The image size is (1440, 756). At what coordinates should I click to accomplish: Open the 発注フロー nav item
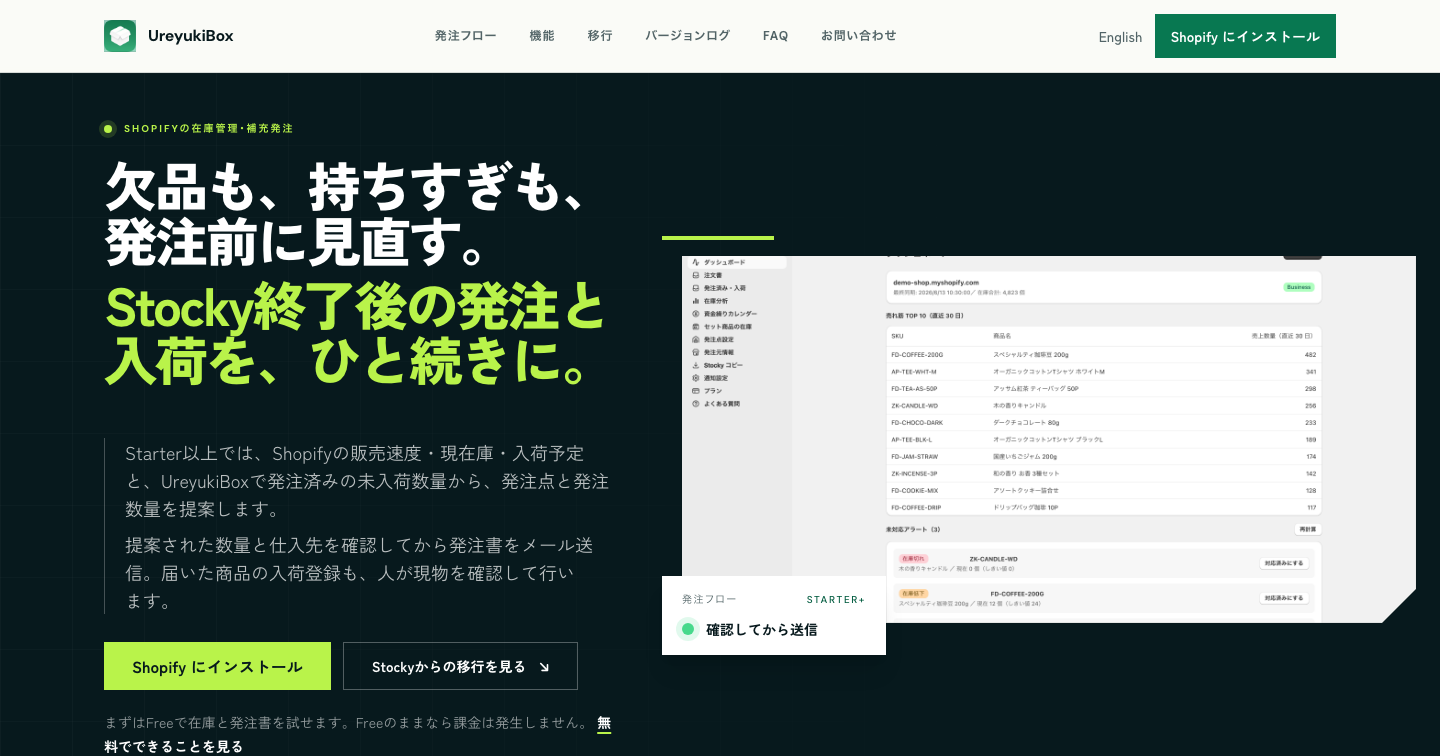point(465,36)
